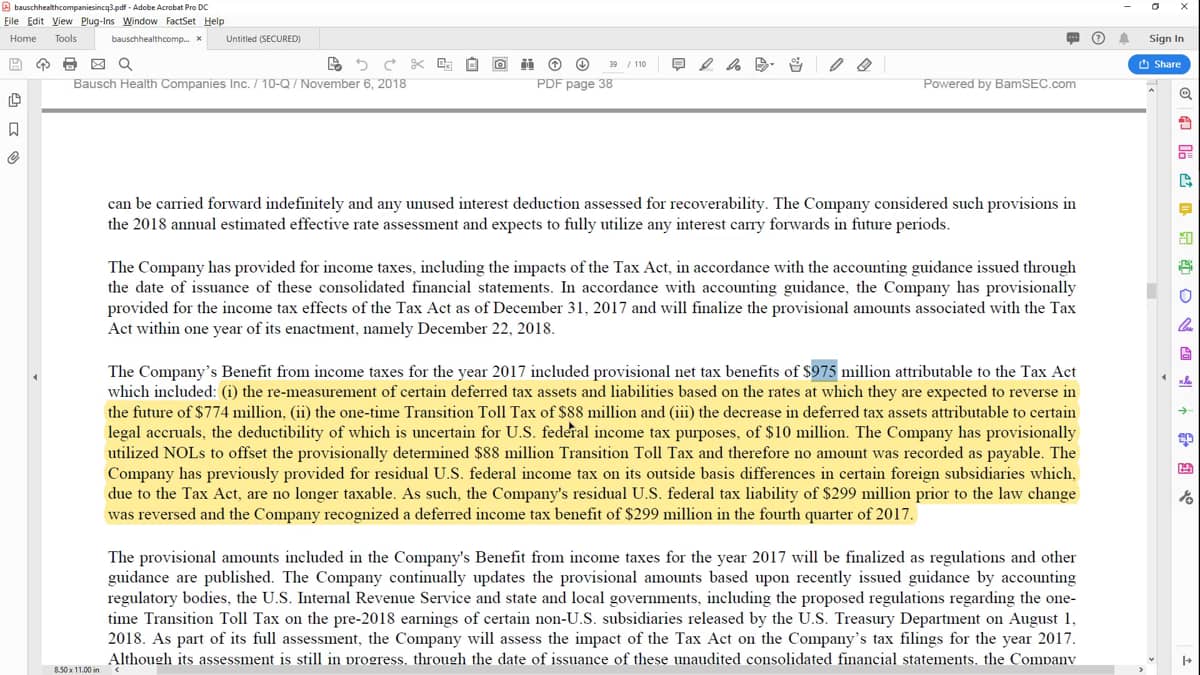Print the document

point(70,64)
